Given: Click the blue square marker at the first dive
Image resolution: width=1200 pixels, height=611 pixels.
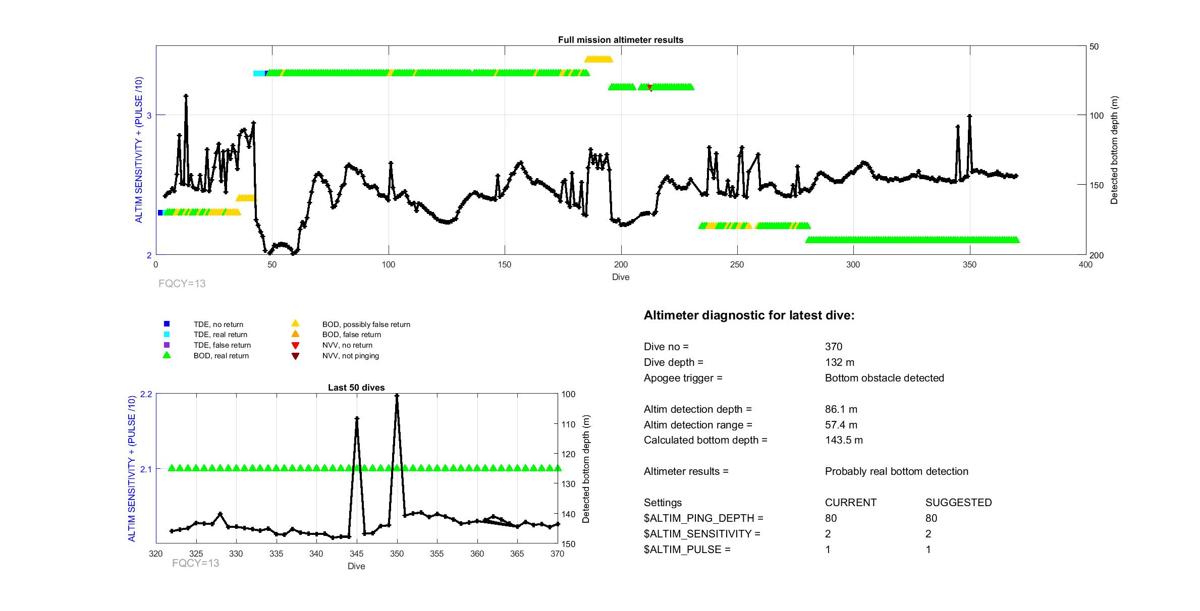Looking at the screenshot, I should [x=160, y=212].
